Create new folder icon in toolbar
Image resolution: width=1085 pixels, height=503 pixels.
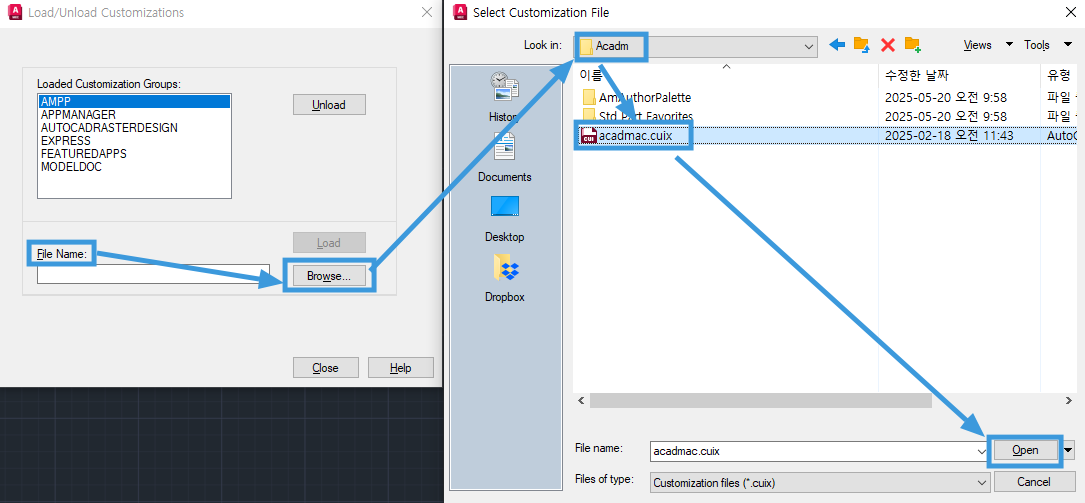[x=913, y=45]
